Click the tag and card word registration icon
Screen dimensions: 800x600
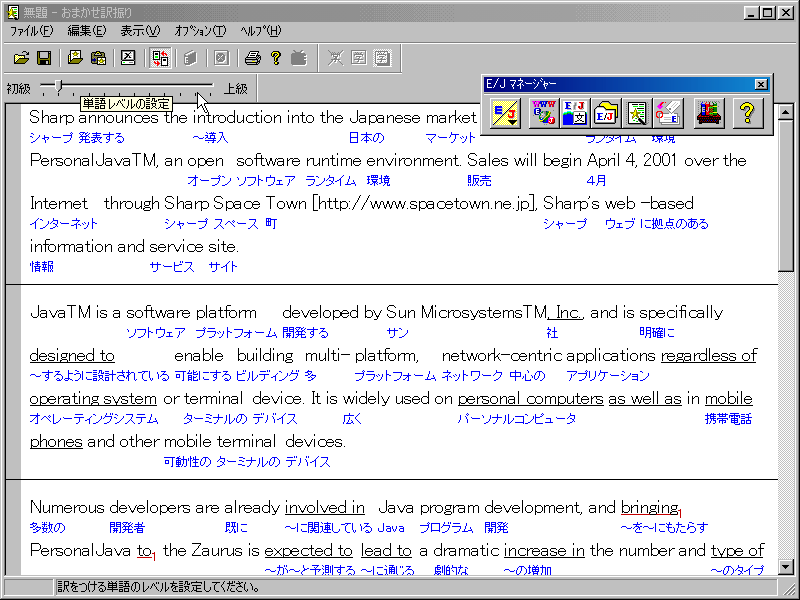pos(668,113)
